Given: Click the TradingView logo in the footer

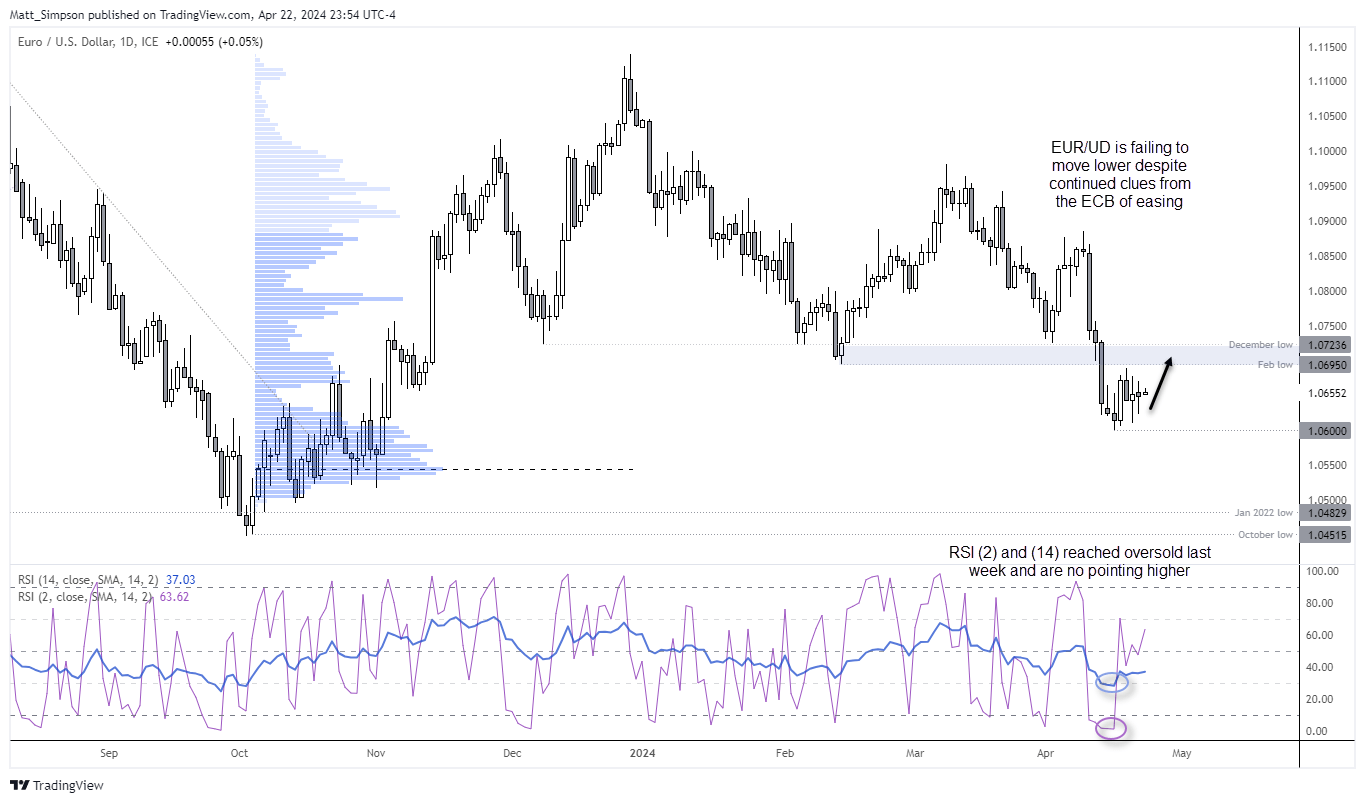Looking at the screenshot, I should (57, 785).
